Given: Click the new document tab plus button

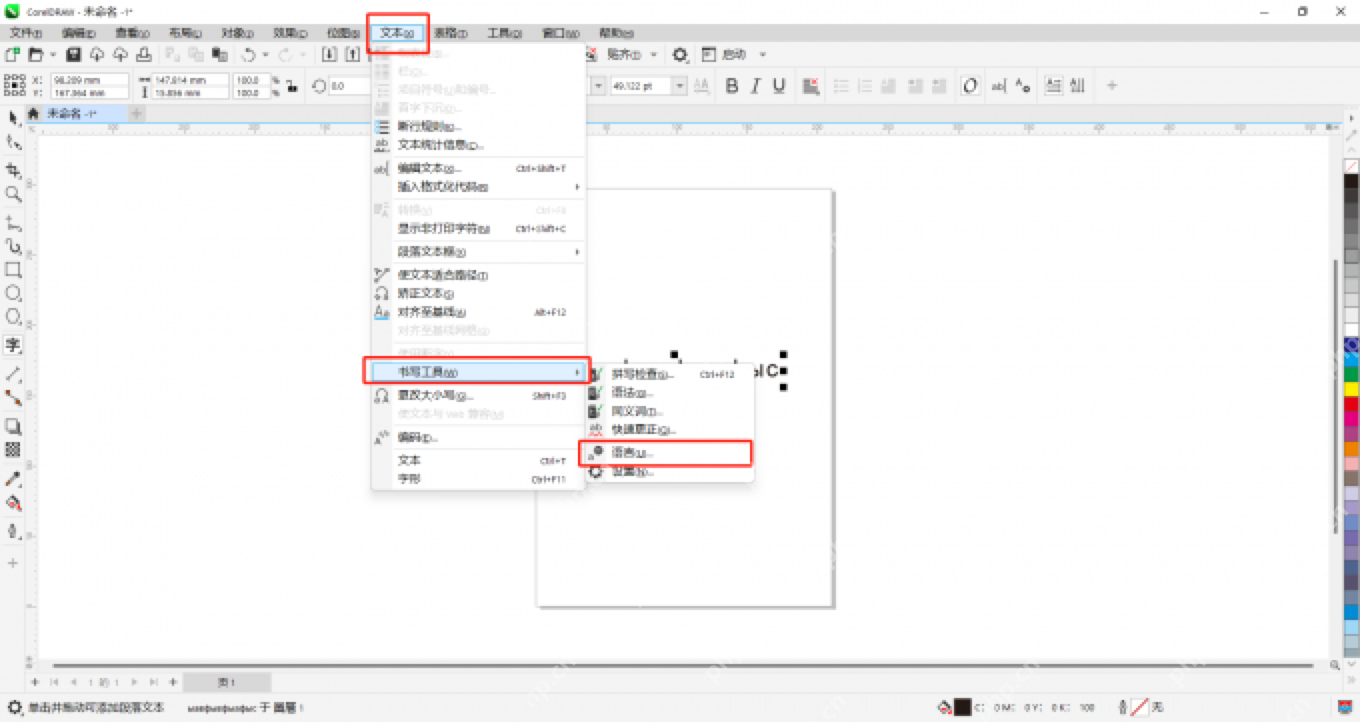Looking at the screenshot, I should [136, 113].
